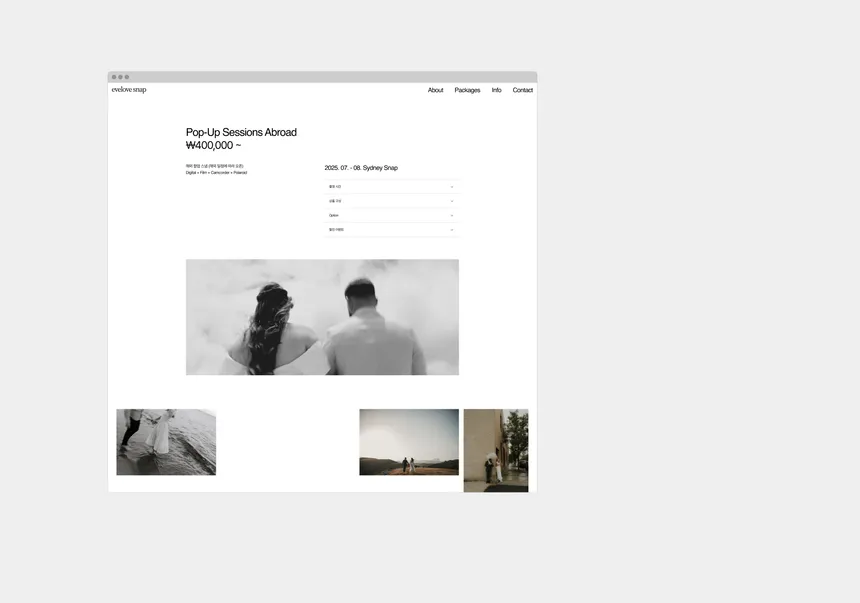
Task: Expand the last accordion row below Option
Action: pyautogui.click(x=391, y=230)
